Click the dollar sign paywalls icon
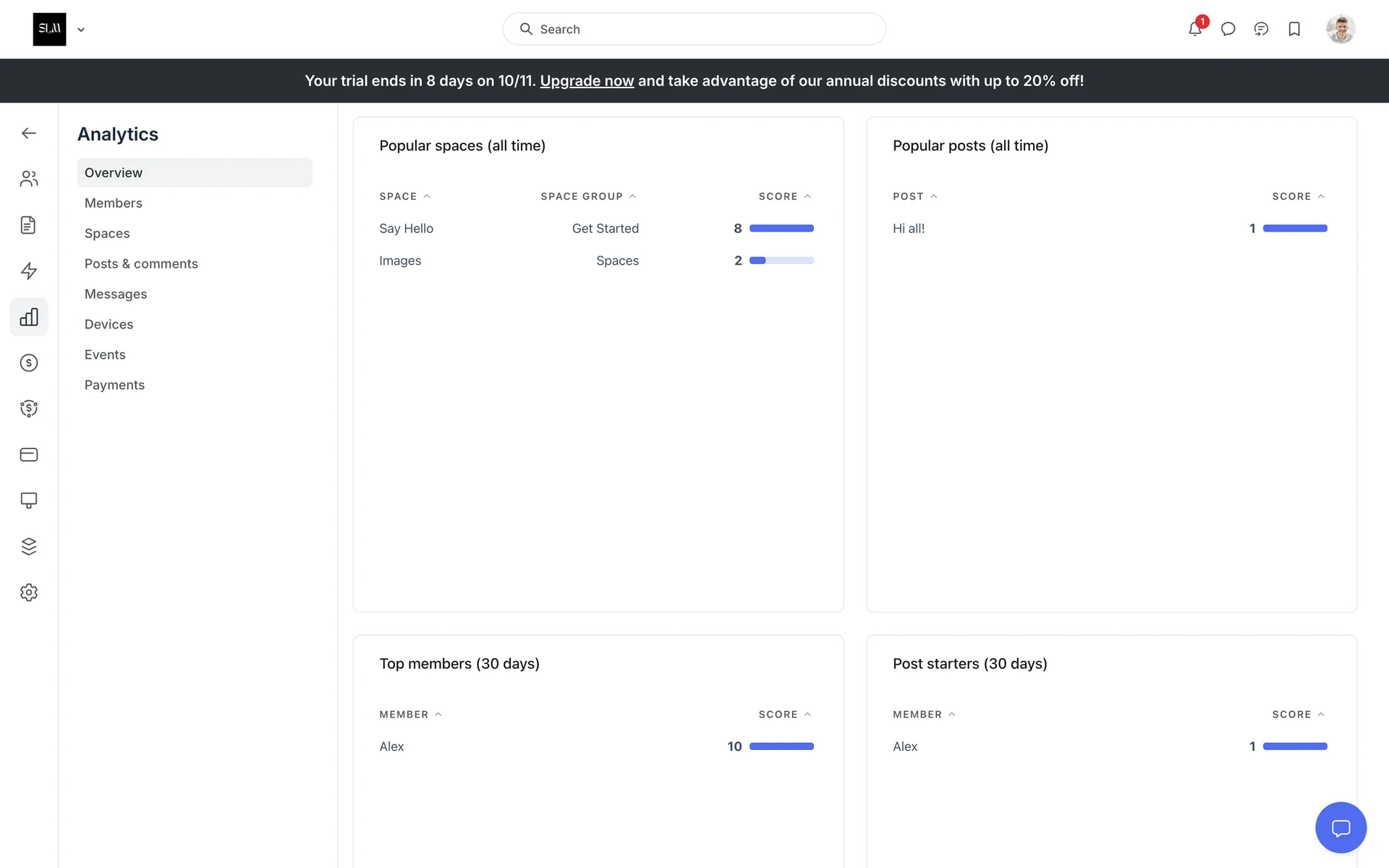The image size is (1389, 868). coord(29,362)
